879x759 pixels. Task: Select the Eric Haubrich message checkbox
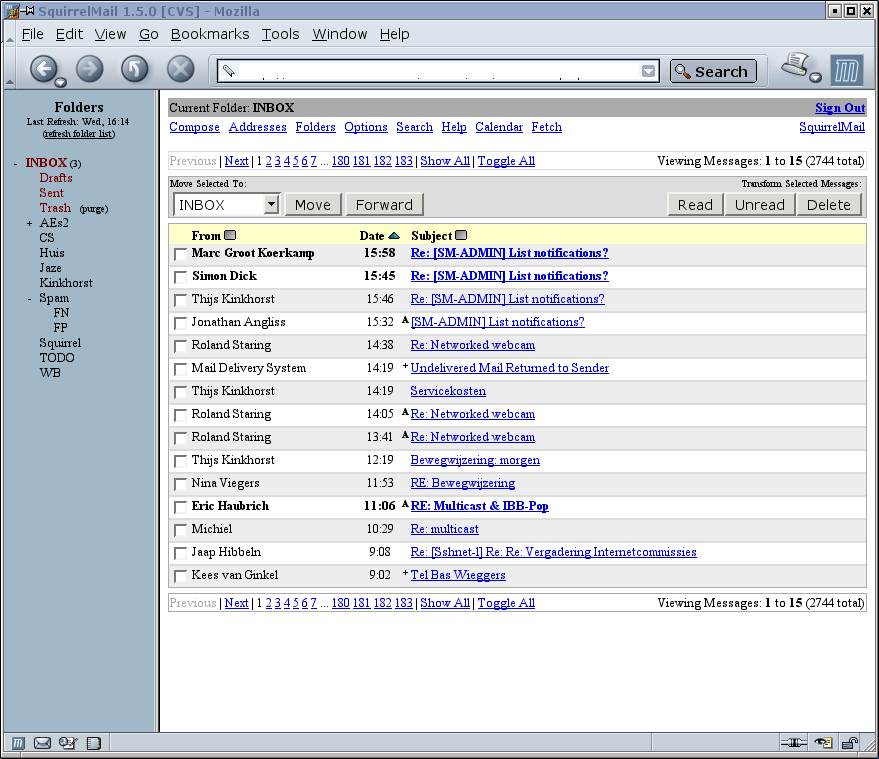(180, 507)
